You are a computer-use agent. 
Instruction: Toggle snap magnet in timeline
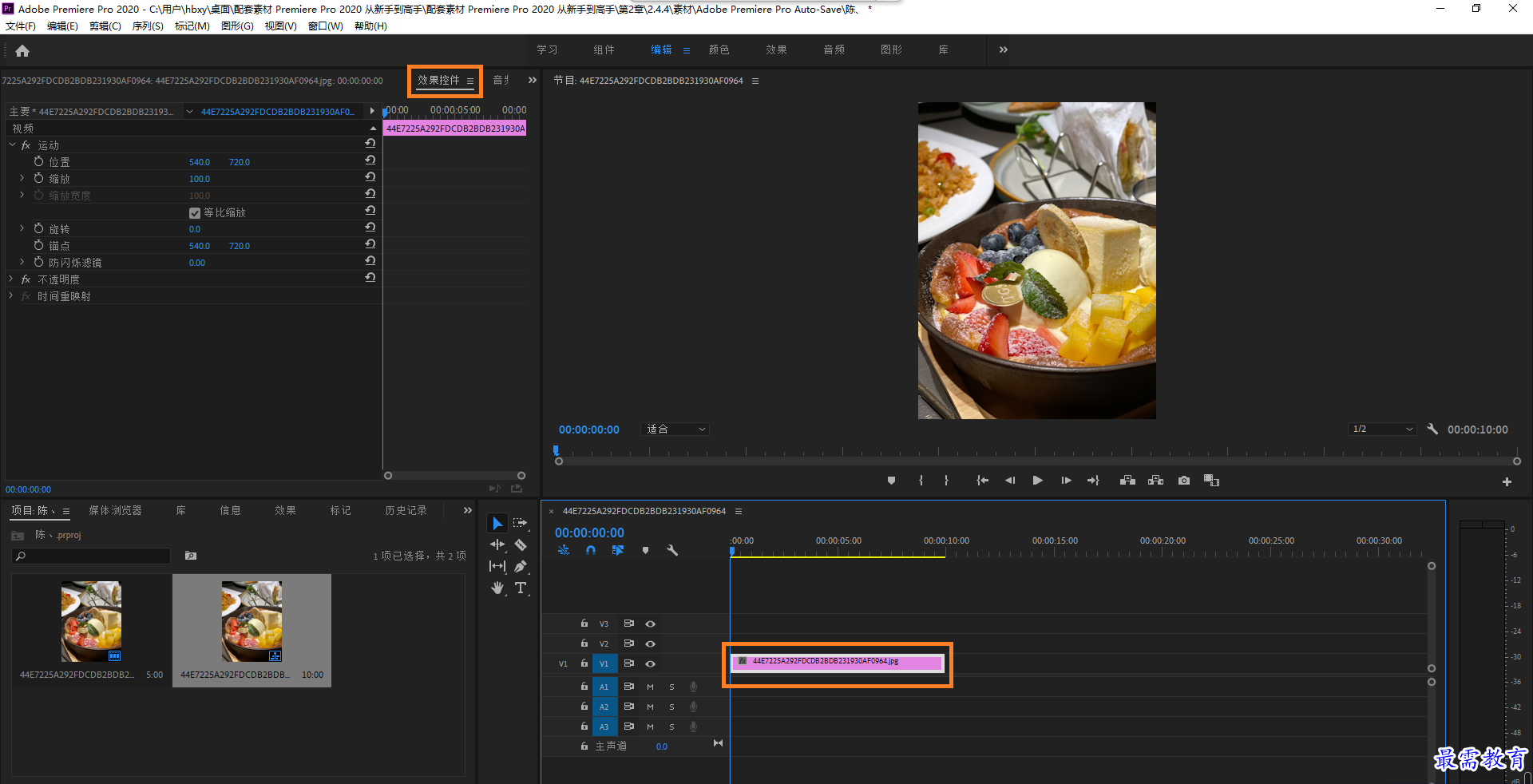click(591, 551)
